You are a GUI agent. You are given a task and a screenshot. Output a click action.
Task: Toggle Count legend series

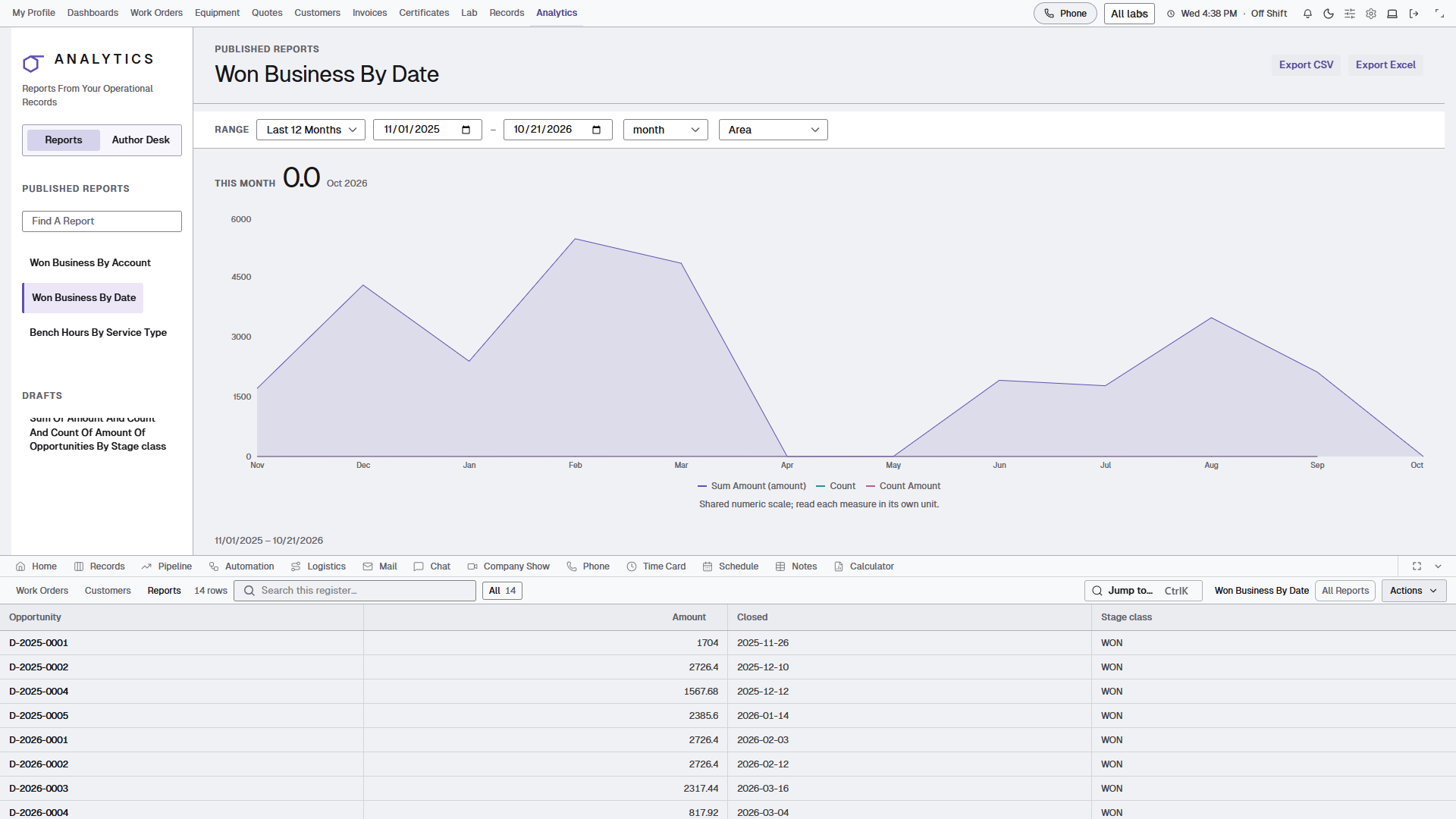(x=836, y=486)
